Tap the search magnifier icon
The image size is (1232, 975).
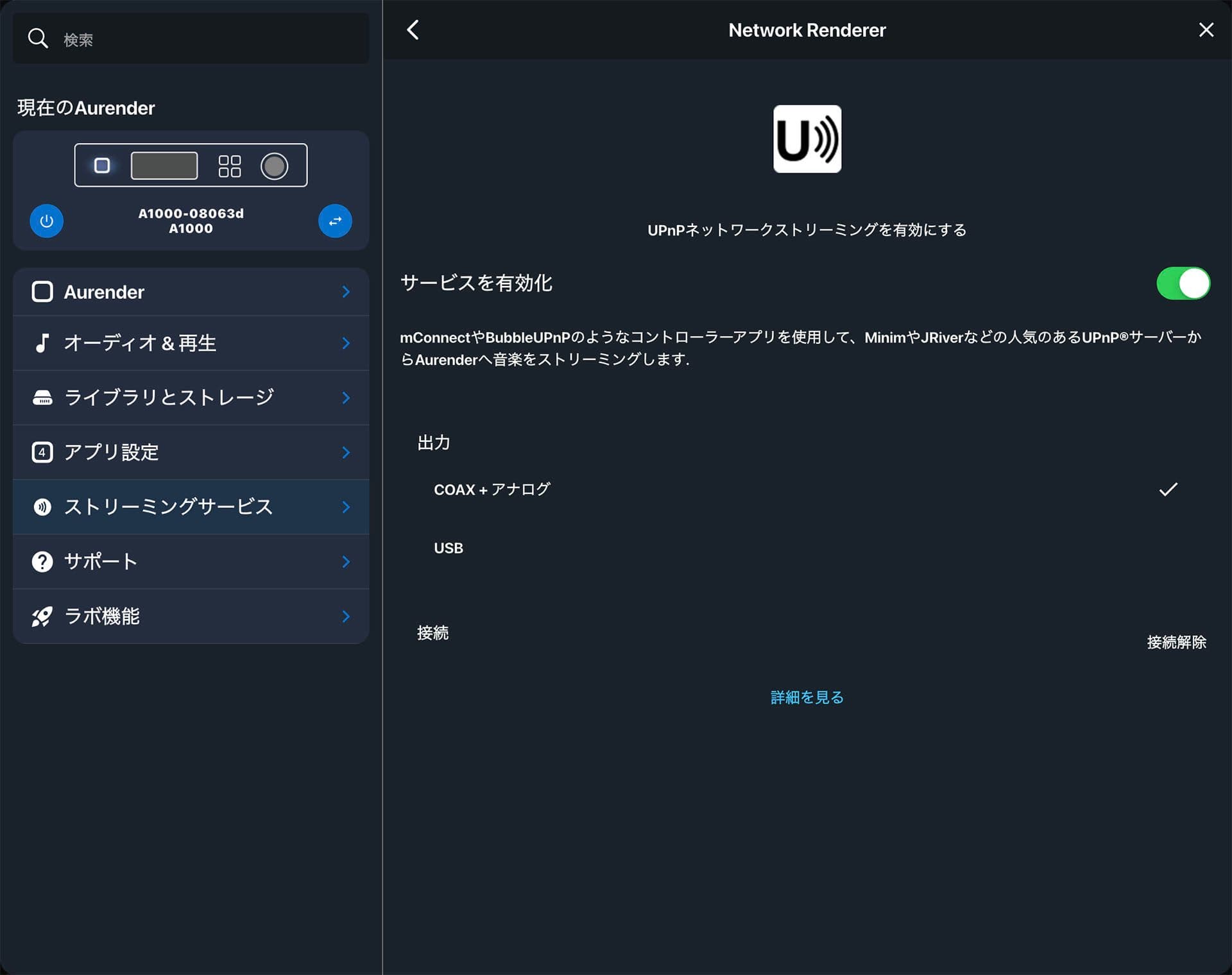(x=38, y=38)
